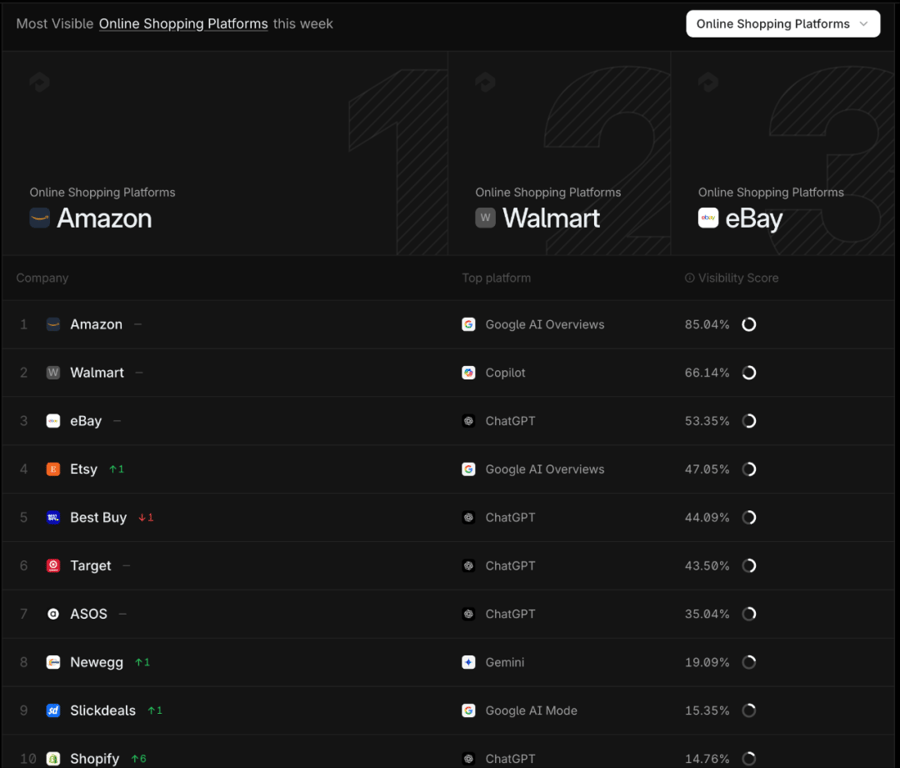Open the Online Shopping Platforms dropdown
The height and width of the screenshot is (768, 900).
tap(782, 24)
